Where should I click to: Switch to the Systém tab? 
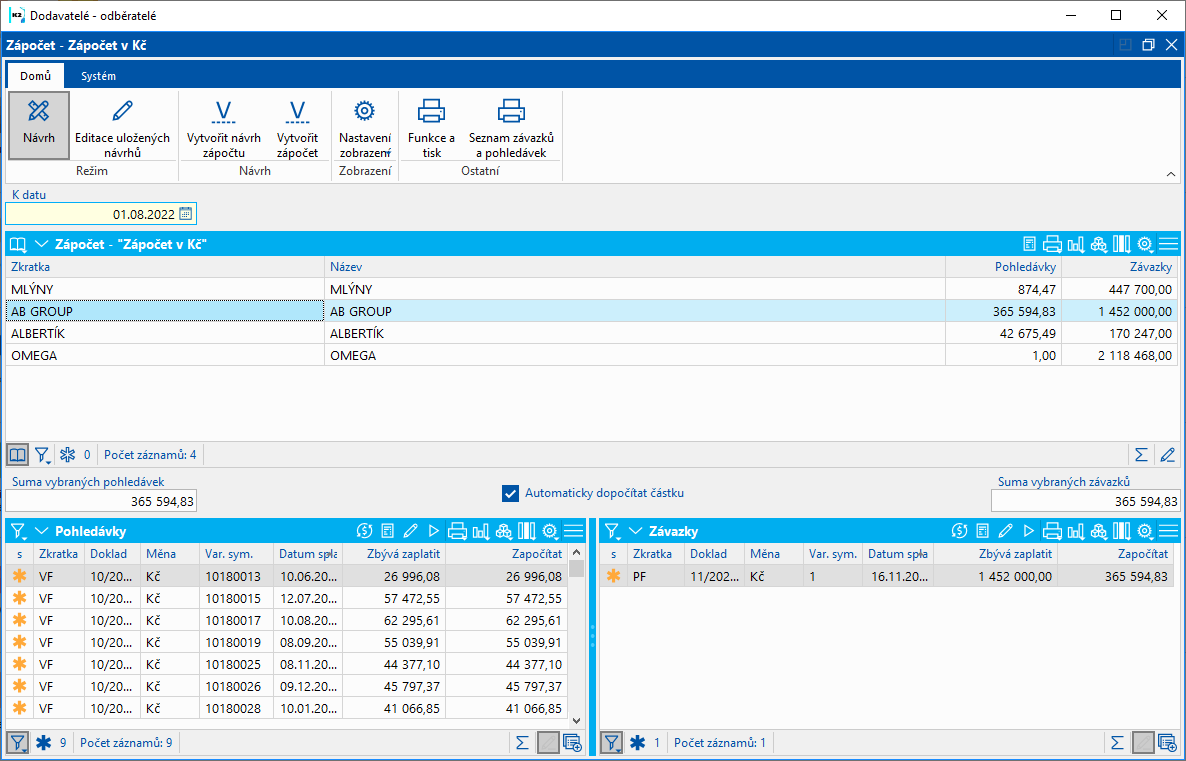(98, 76)
